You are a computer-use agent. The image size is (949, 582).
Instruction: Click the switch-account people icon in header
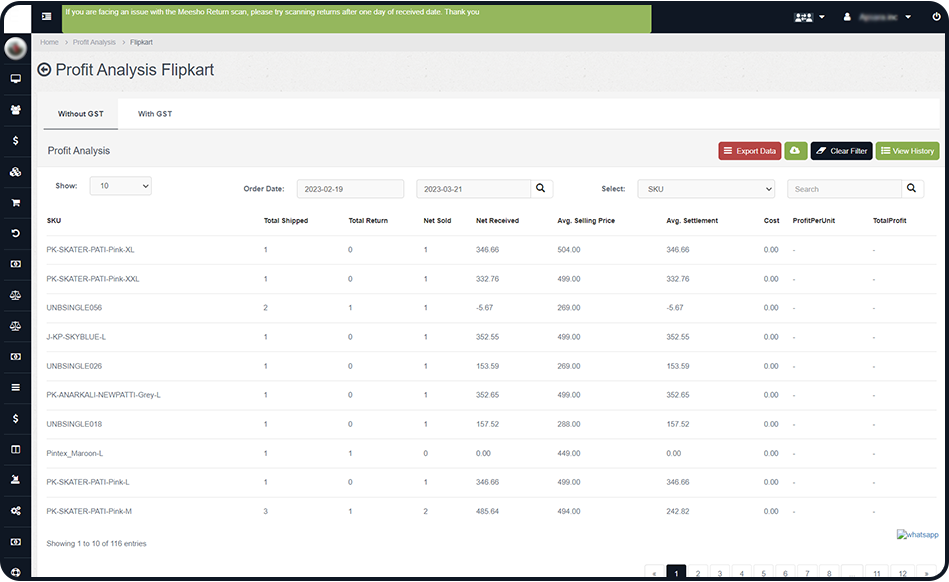click(803, 17)
